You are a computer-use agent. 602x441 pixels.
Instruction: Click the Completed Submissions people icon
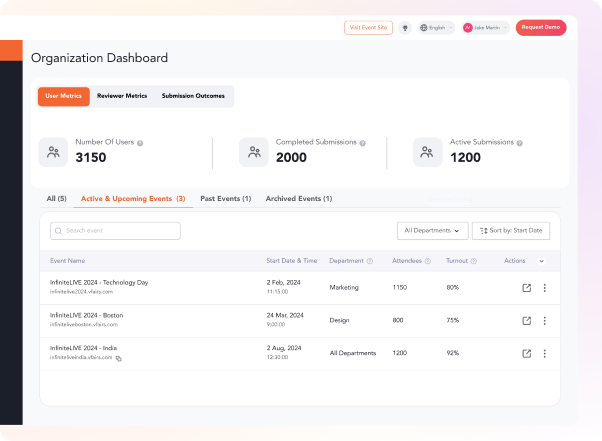tap(254, 152)
